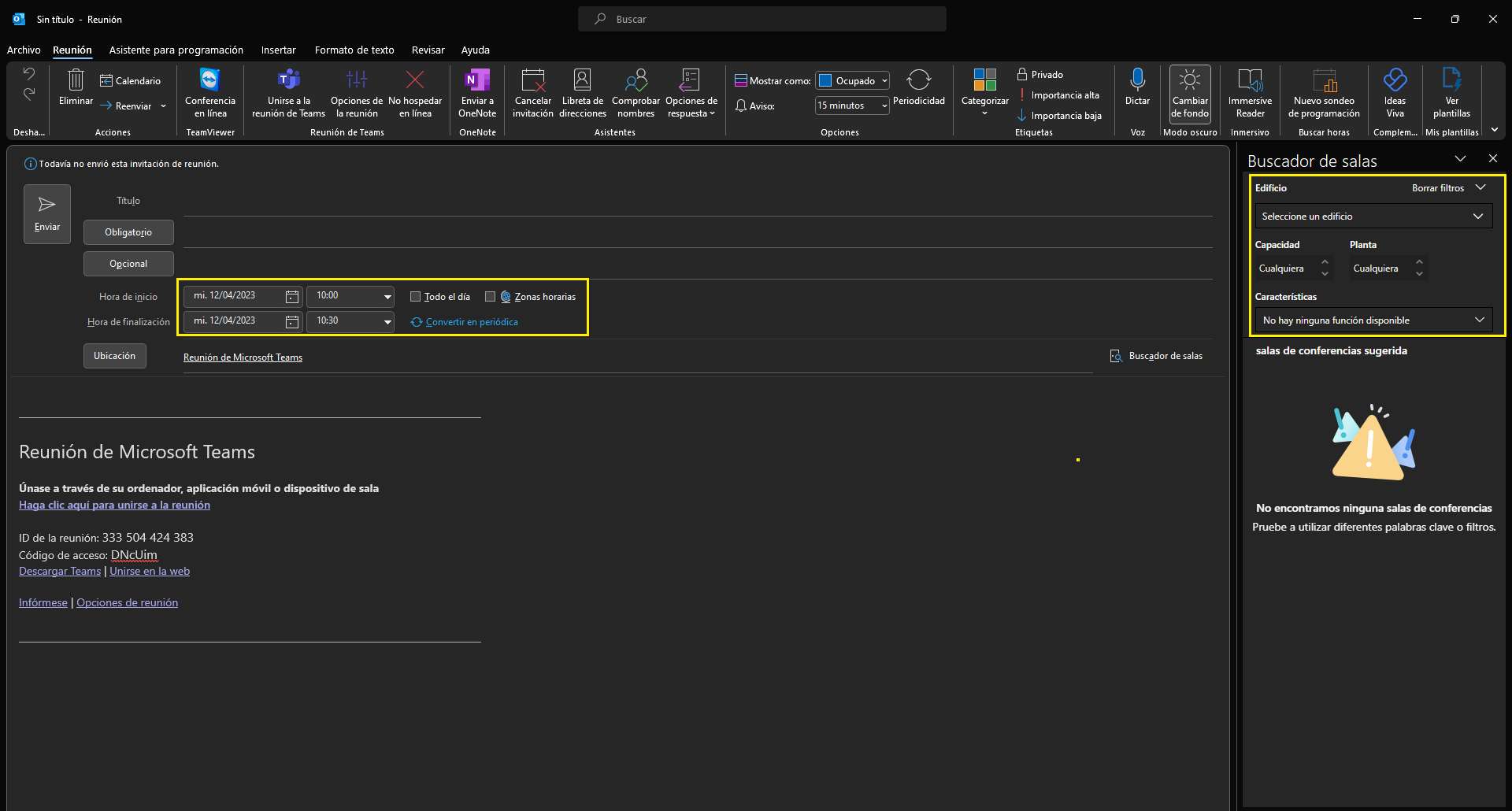Increase Capacidad value

point(1325,262)
